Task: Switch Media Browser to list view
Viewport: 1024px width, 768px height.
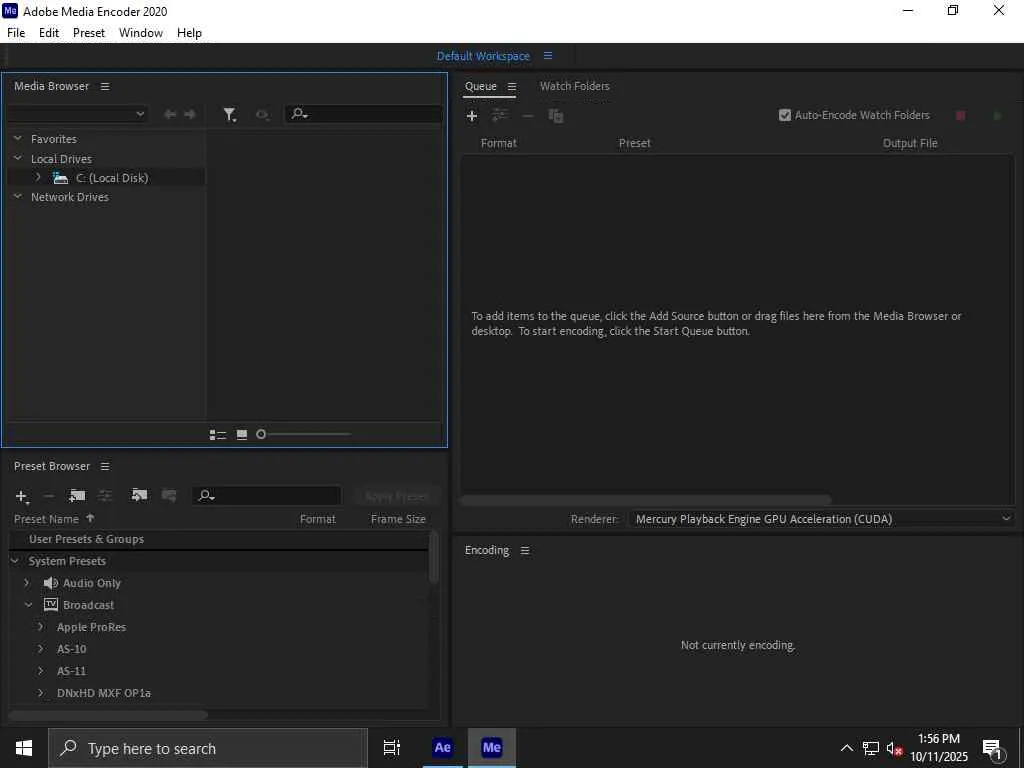Action: pyautogui.click(x=217, y=434)
